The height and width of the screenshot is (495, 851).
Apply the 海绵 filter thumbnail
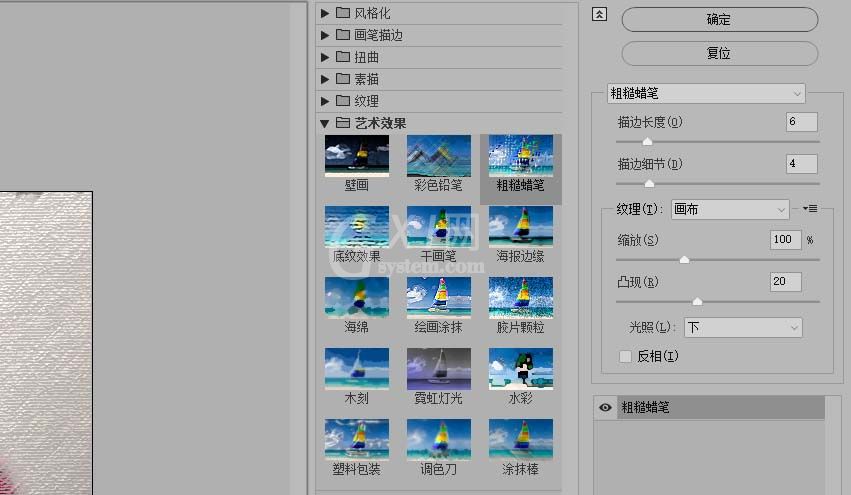tap(357, 298)
